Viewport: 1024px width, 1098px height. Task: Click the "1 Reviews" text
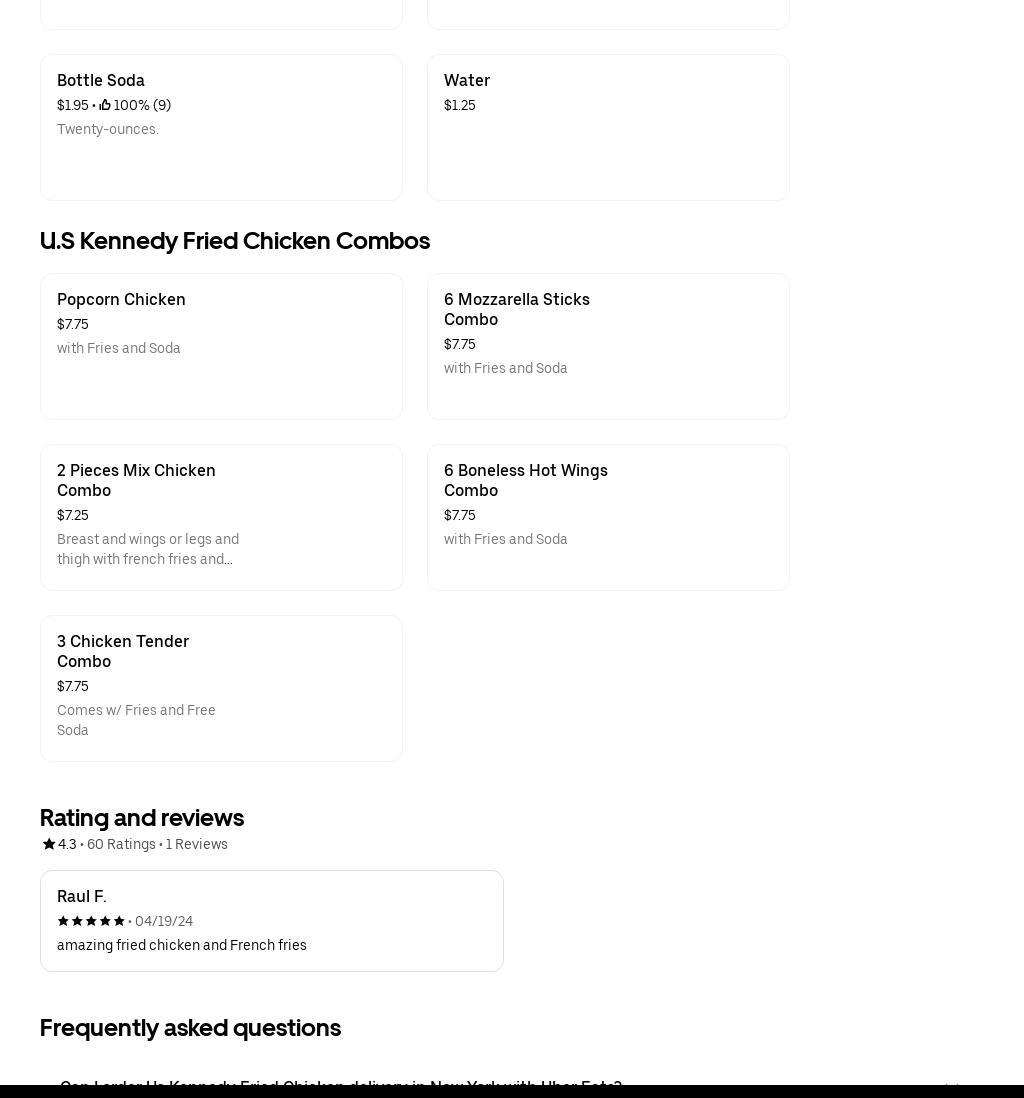197,844
